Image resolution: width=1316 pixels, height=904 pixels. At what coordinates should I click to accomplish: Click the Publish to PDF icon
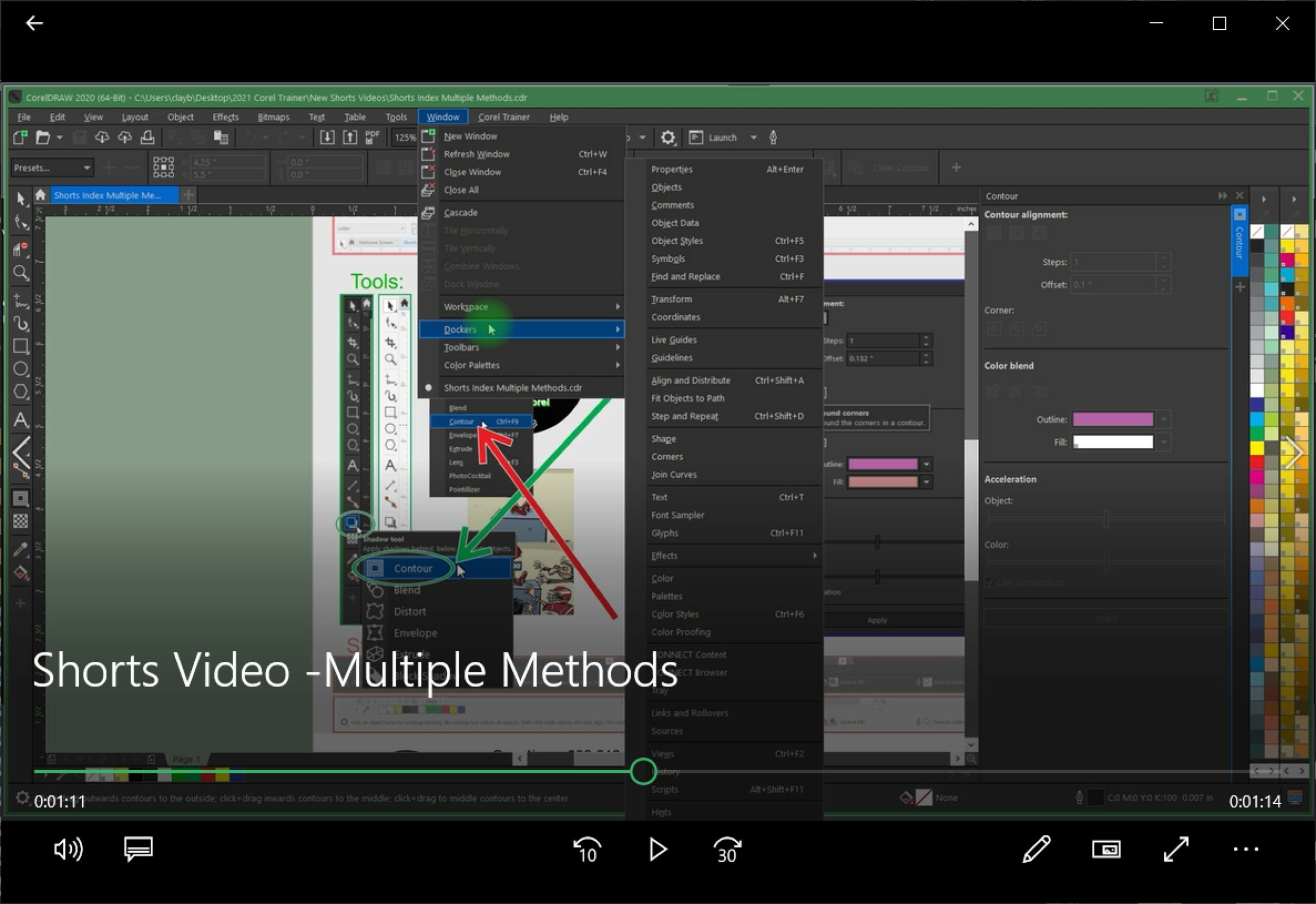372,137
